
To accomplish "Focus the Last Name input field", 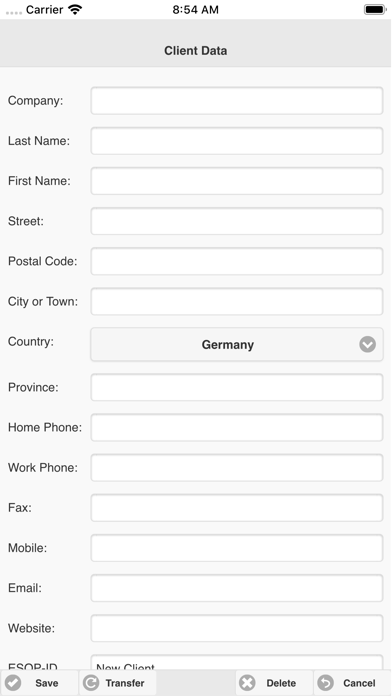I will pyautogui.click(x=237, y=141).
